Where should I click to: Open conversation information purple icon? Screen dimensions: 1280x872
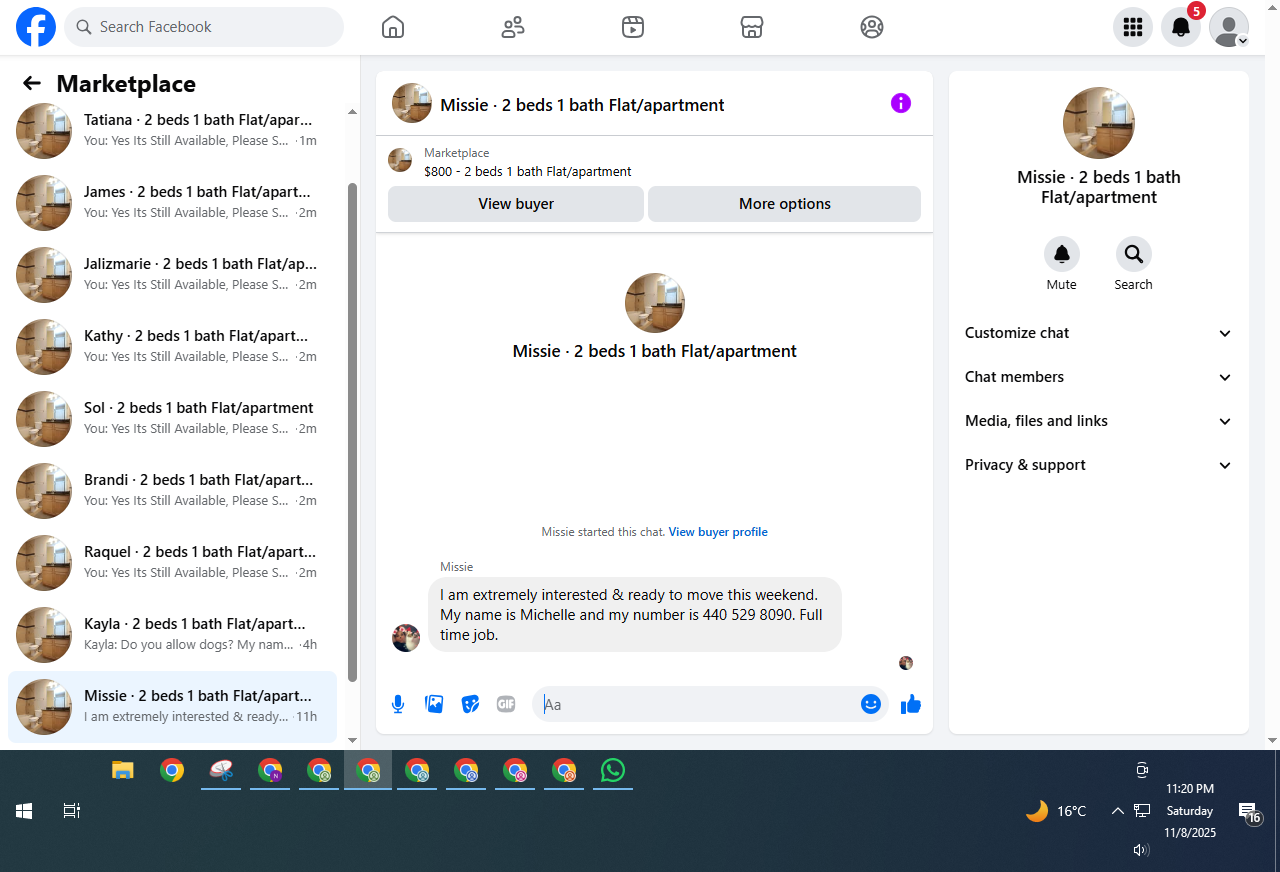click(x=901, y=103)
